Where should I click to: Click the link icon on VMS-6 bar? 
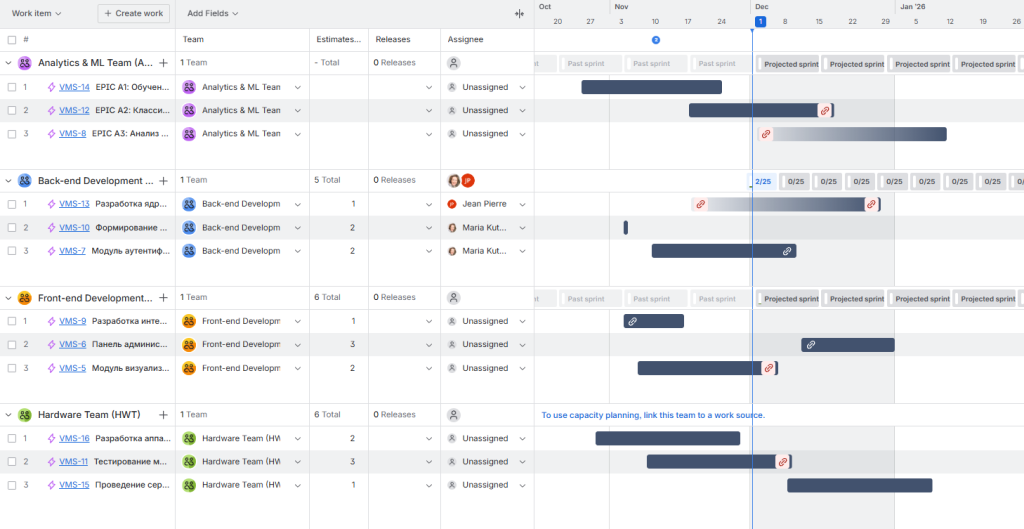(x=810, y=345)
